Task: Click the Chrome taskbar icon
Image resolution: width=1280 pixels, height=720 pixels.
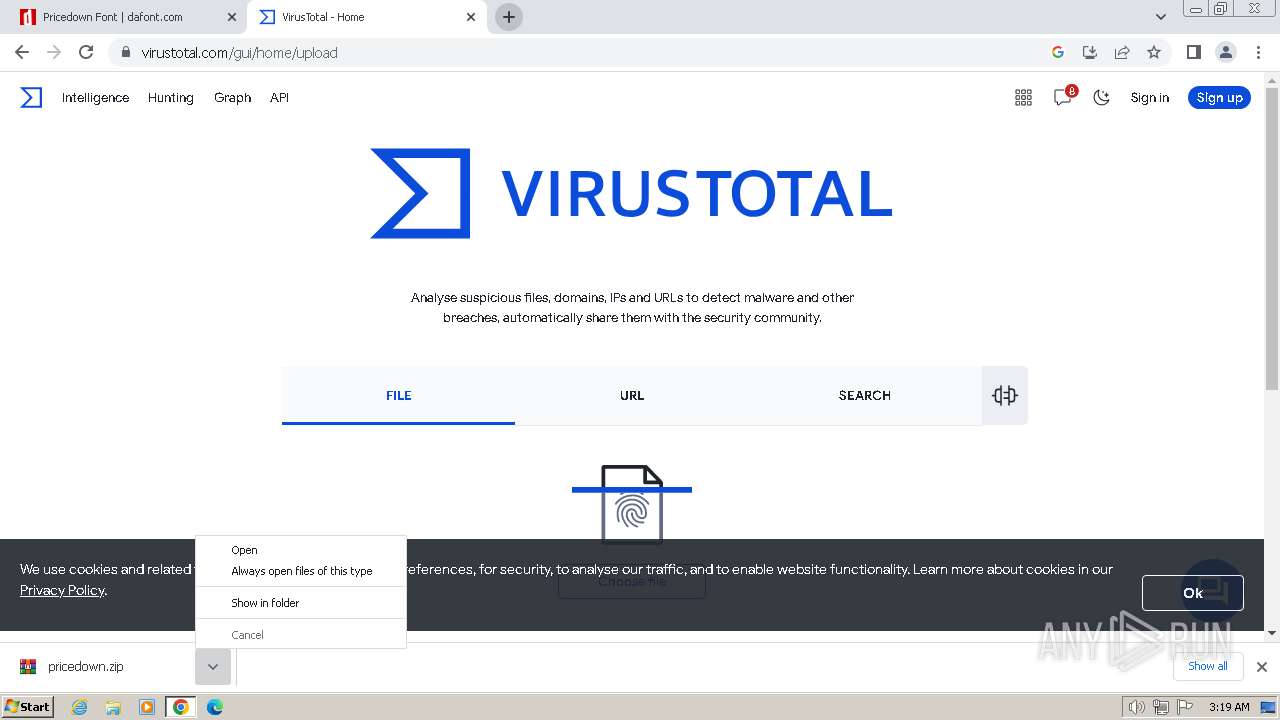Action: click(181, 707)
